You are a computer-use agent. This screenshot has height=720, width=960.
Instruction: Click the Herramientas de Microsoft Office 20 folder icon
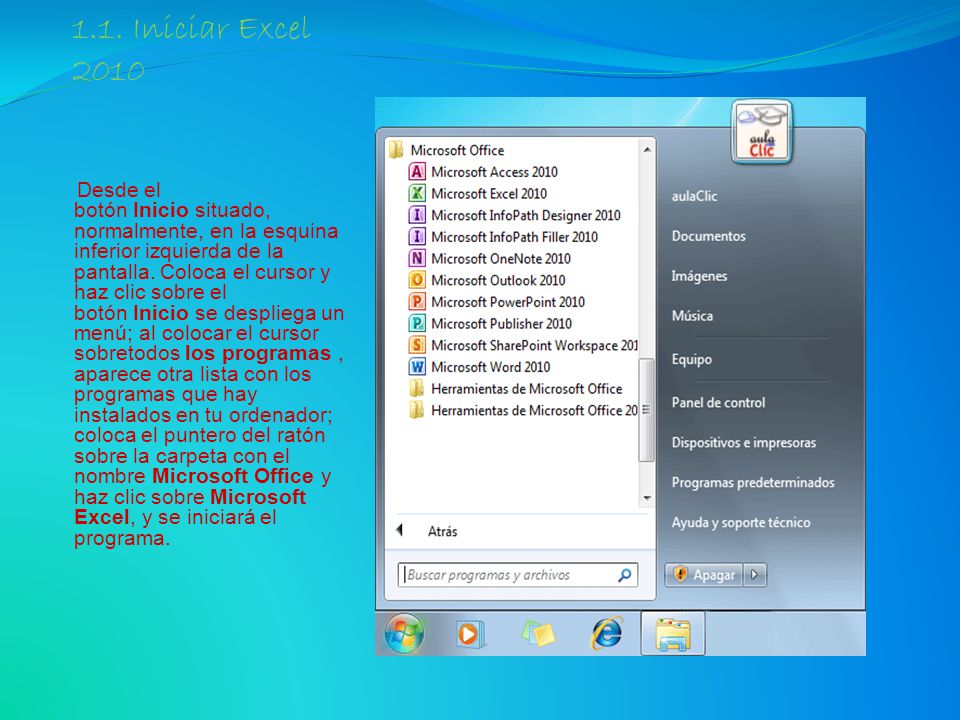click(x=416, y=410)
